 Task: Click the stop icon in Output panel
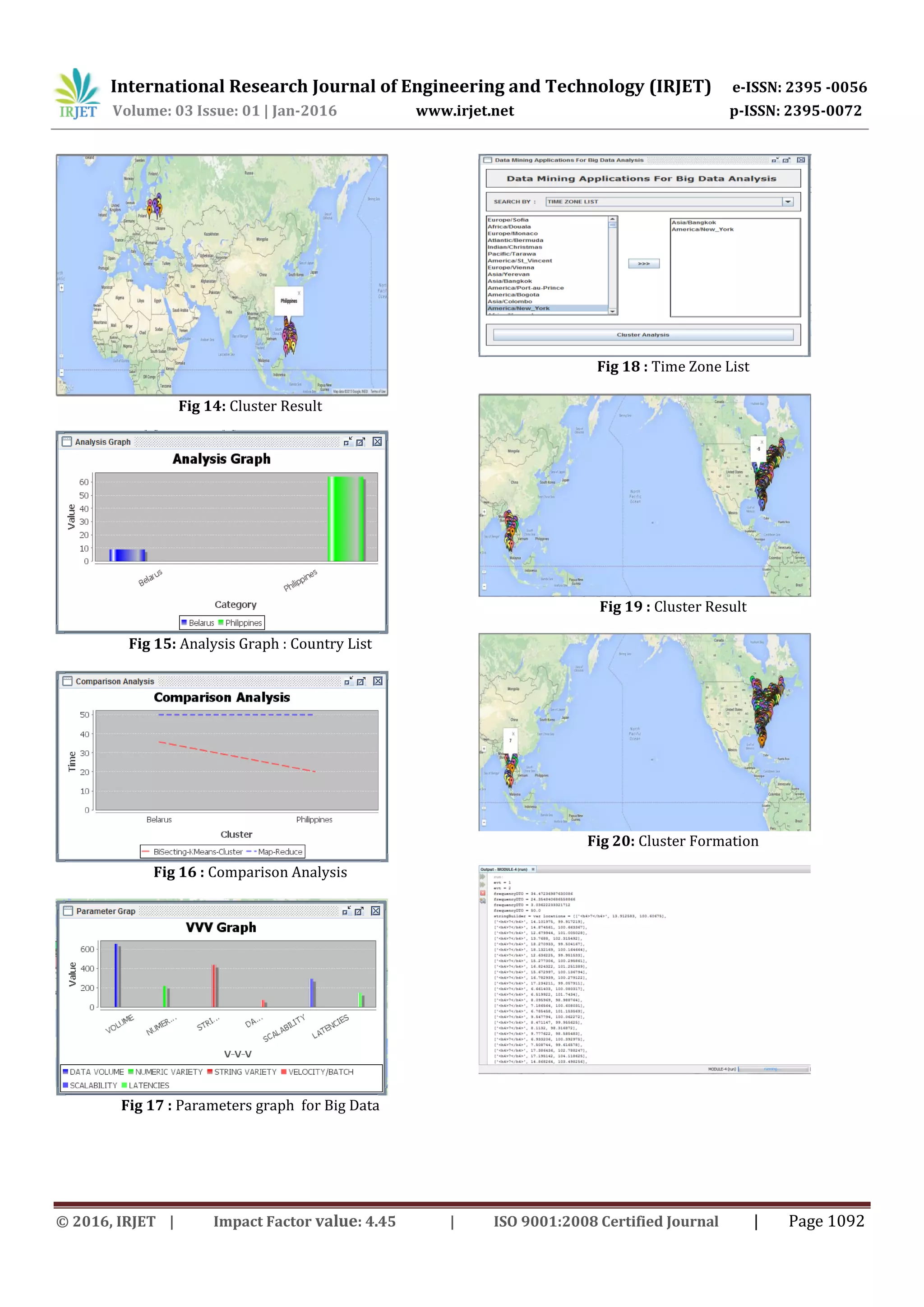tap(483, 892)
